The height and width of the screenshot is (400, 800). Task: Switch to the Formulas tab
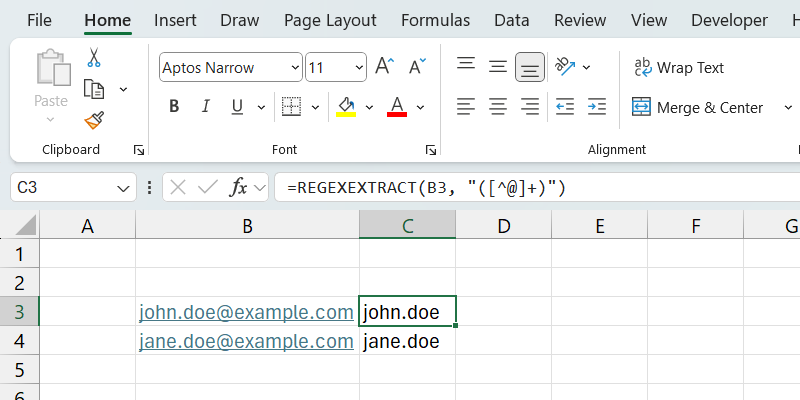point(435,20)
